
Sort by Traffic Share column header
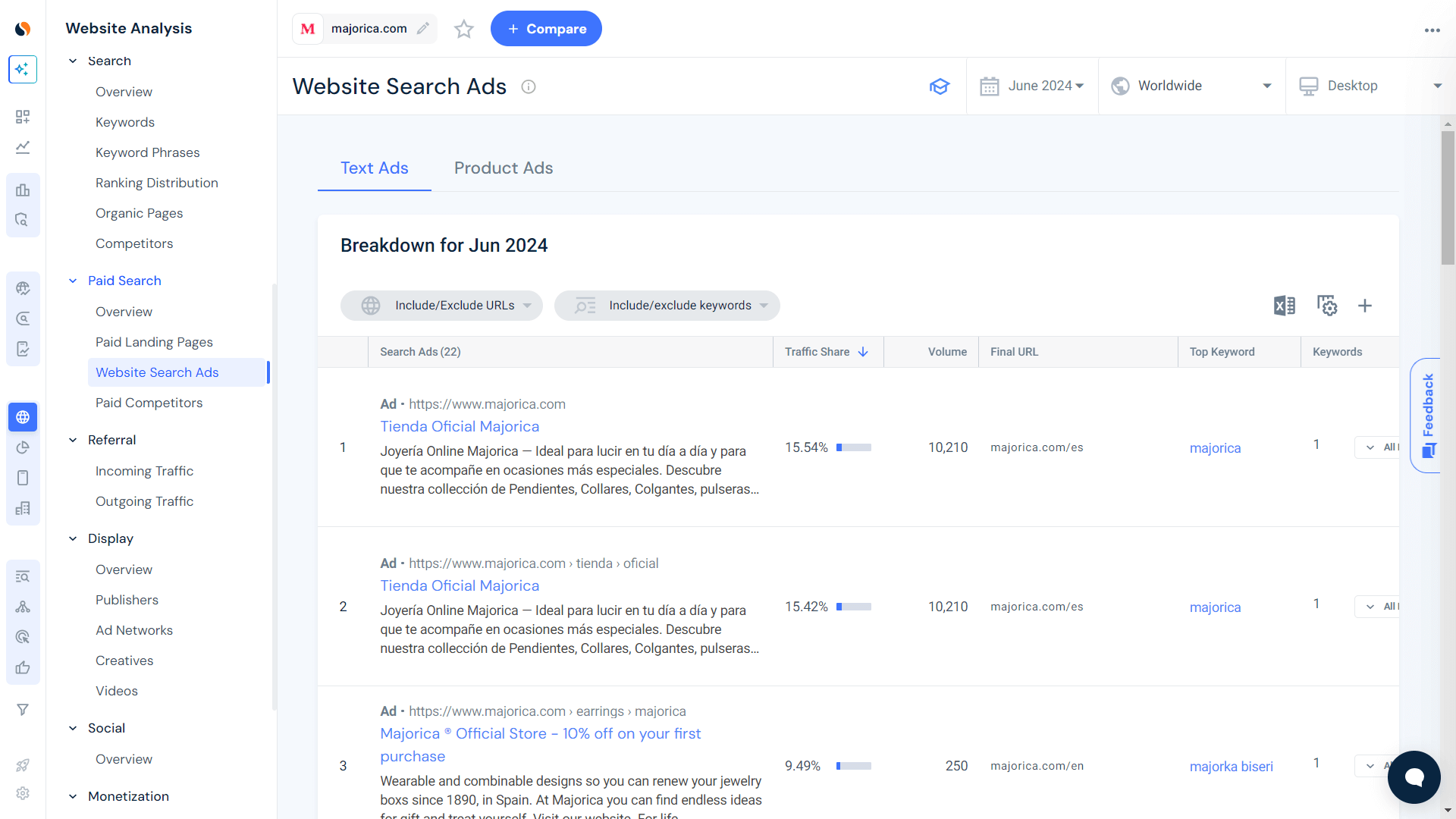827,352
